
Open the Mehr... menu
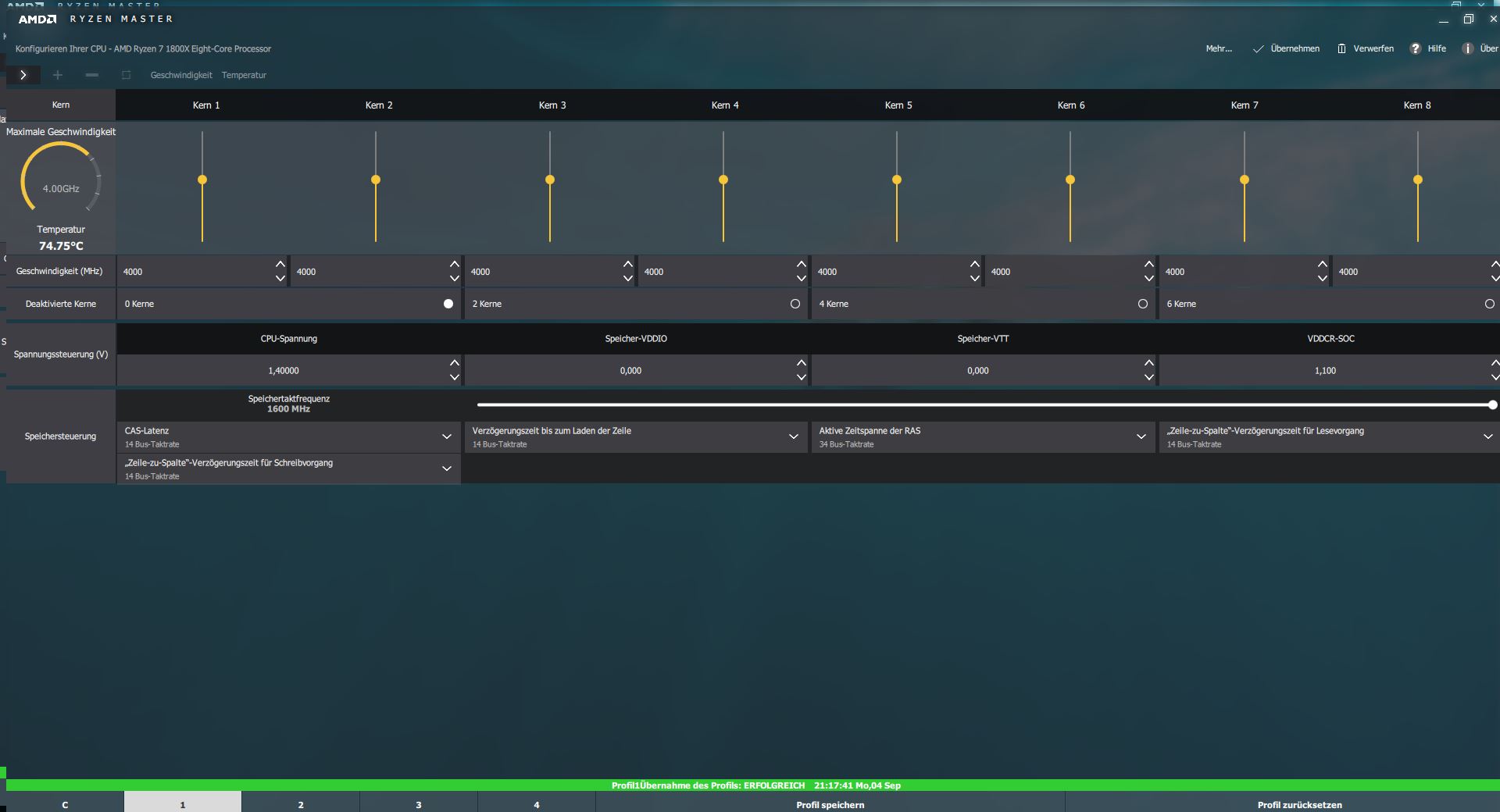click(x=1219, y=48)
